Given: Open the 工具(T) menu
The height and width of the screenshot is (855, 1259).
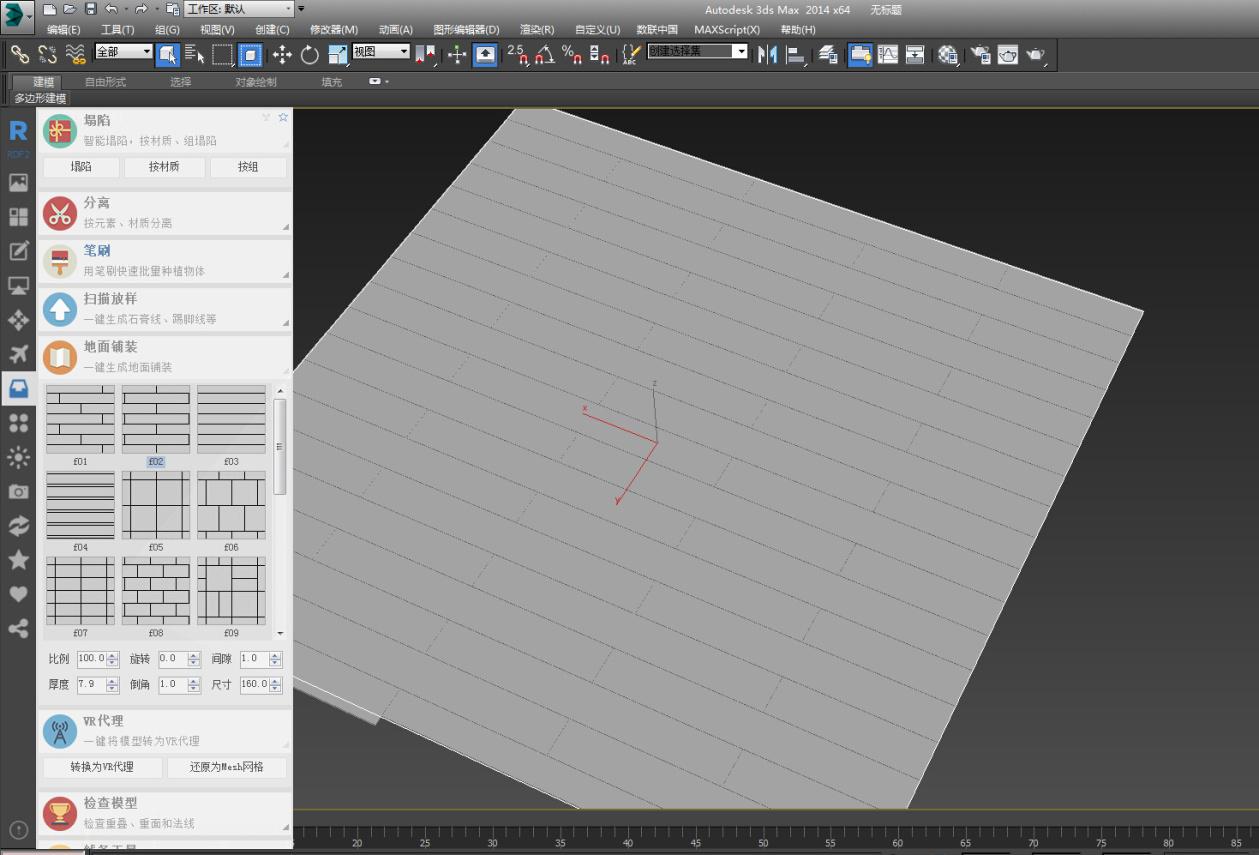Looking at the screenshot, I should coord(118,30).
